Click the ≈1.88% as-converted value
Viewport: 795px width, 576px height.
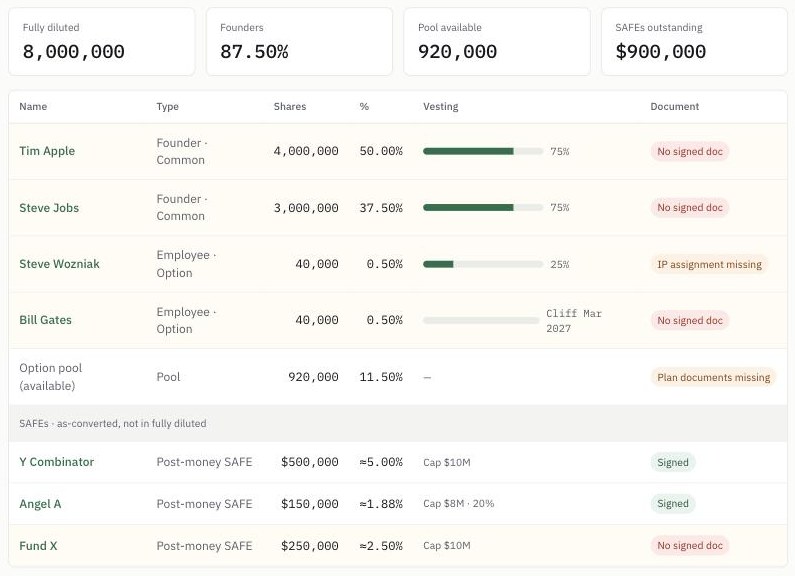(381, 504)
